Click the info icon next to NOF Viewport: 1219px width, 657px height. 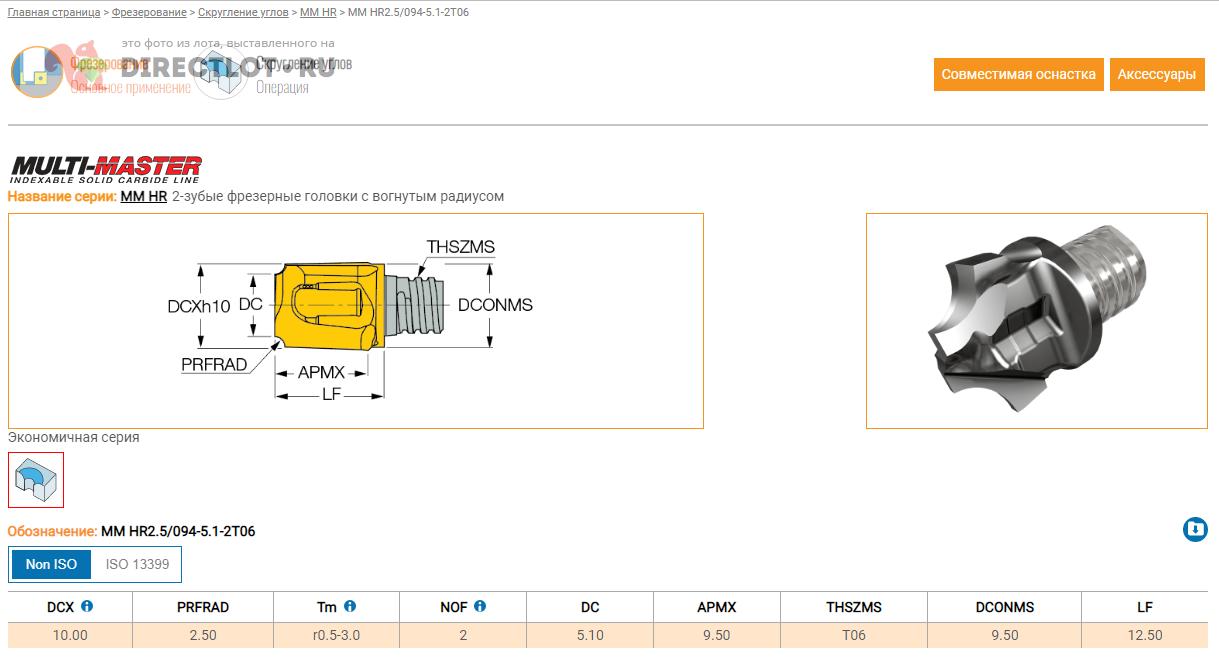pos(480,606)
